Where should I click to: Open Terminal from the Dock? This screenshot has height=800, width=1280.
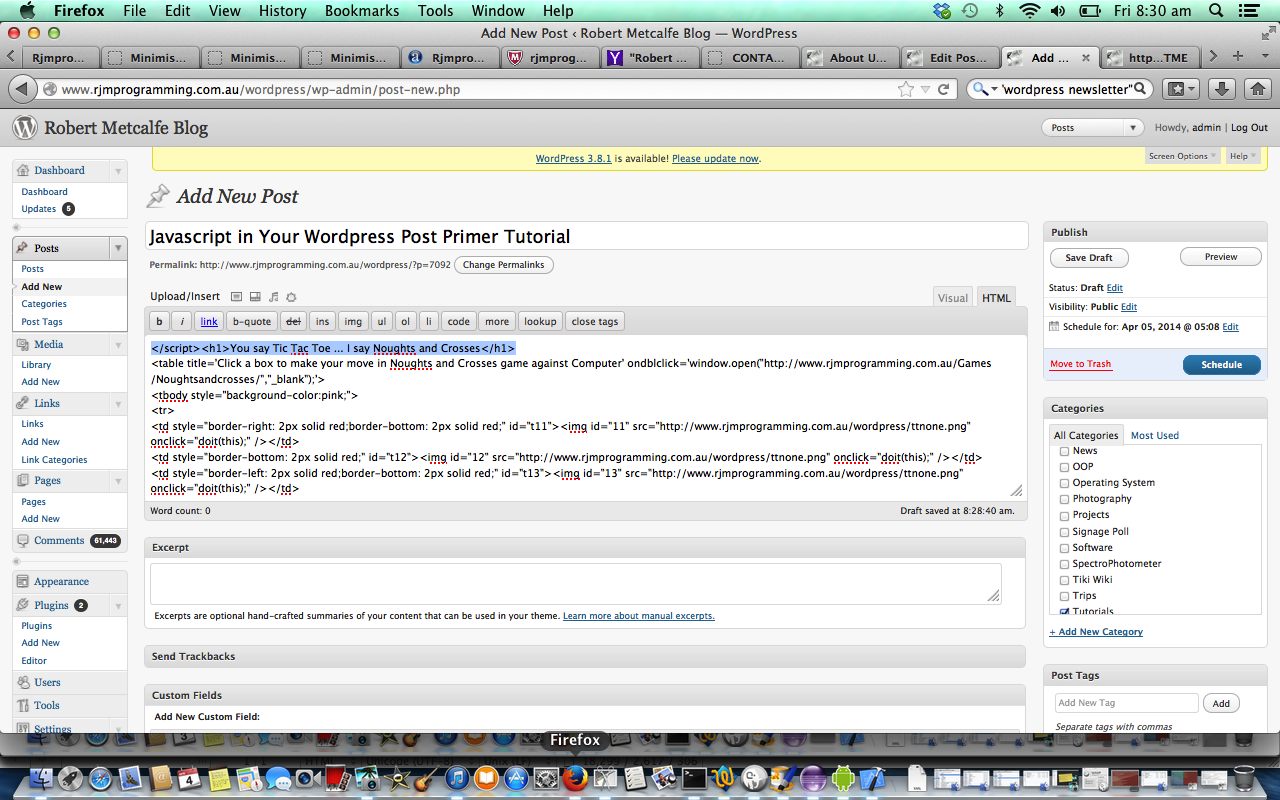pos(694,779)
